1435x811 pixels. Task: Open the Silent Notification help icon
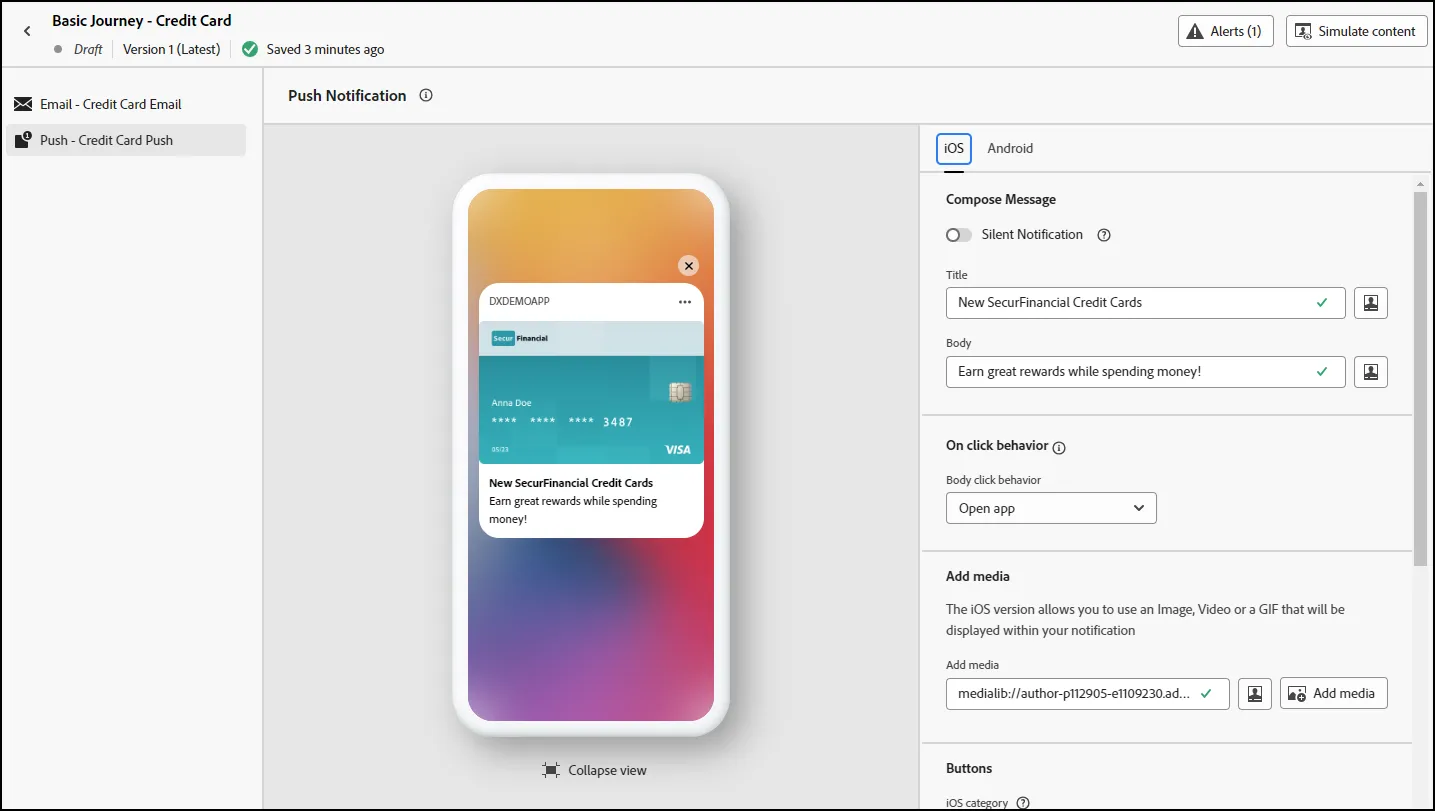(x=1104, y=235)
